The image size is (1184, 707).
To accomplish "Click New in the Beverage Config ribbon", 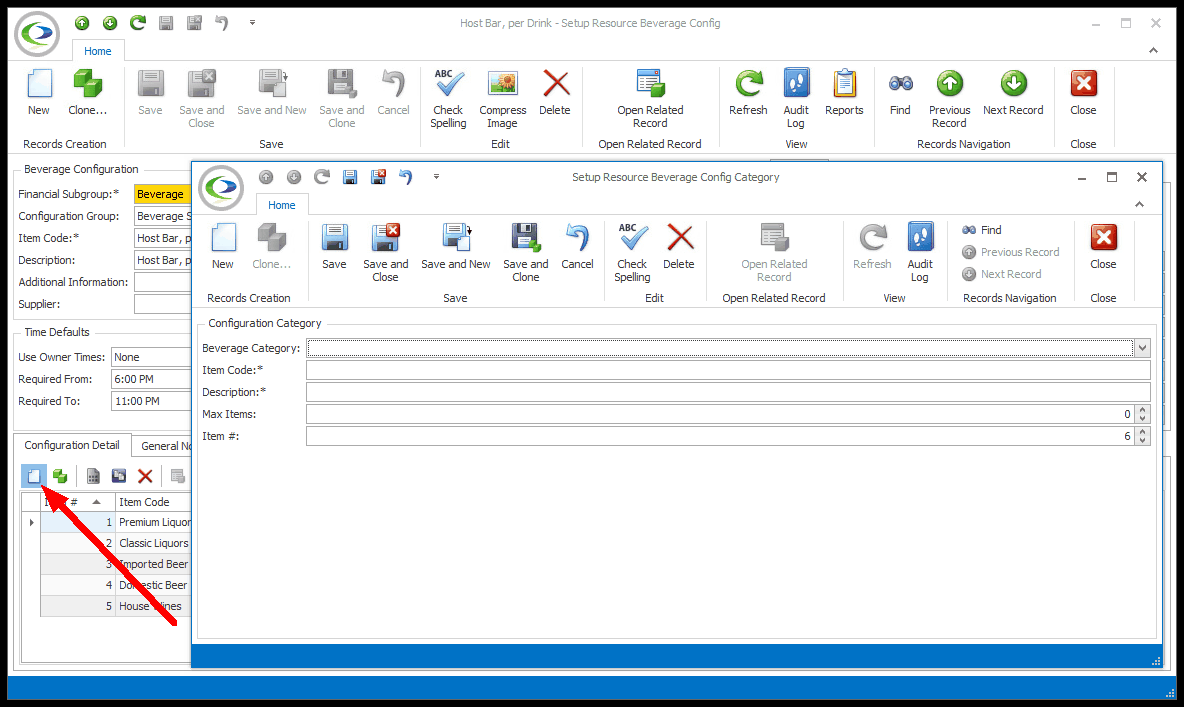I will (39, 92).
